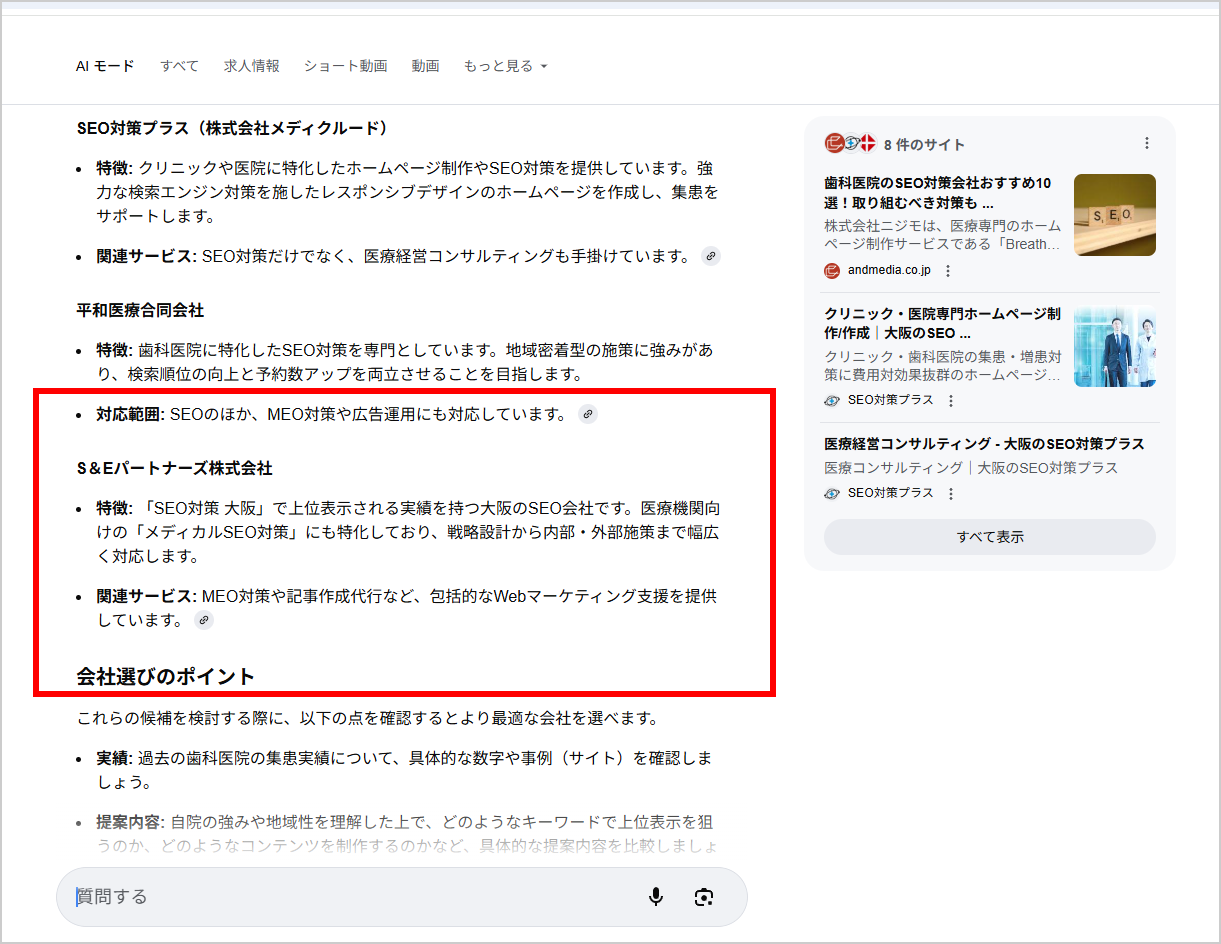Image resolution: width=1221 pixels, height=944 pixels.
Task: Go to the 動画 tab
Action: point(425,66)
